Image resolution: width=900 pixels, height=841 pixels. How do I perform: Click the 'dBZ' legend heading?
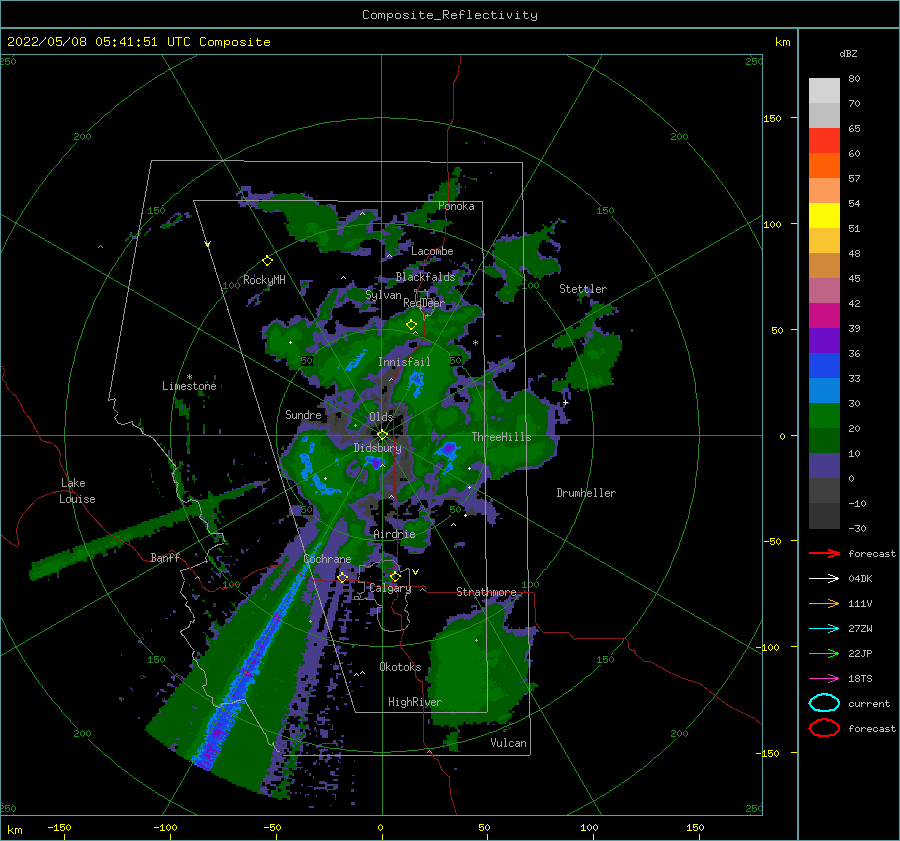pos(848,53)
